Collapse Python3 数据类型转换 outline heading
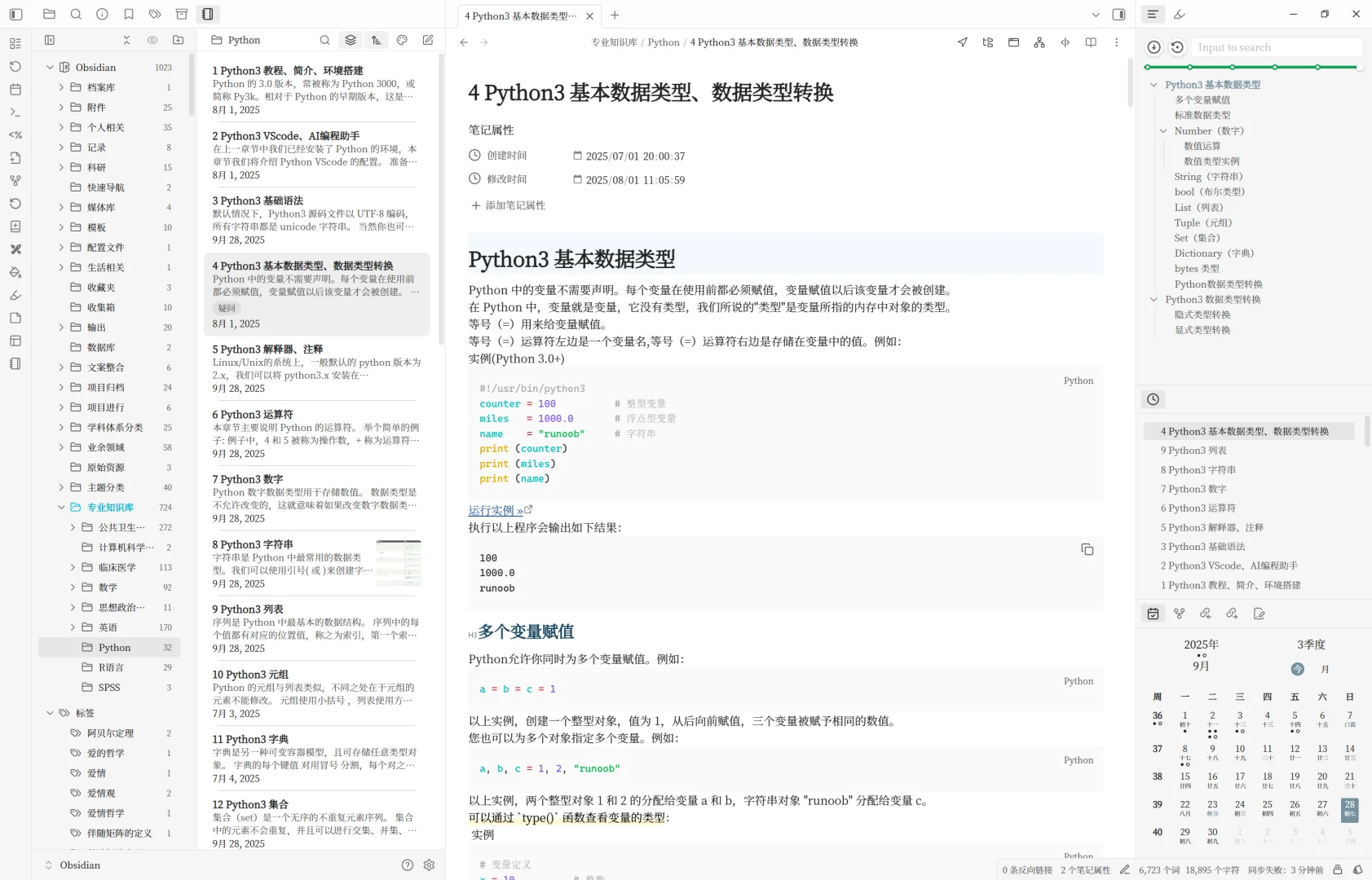 click(x=1154, y=300)
